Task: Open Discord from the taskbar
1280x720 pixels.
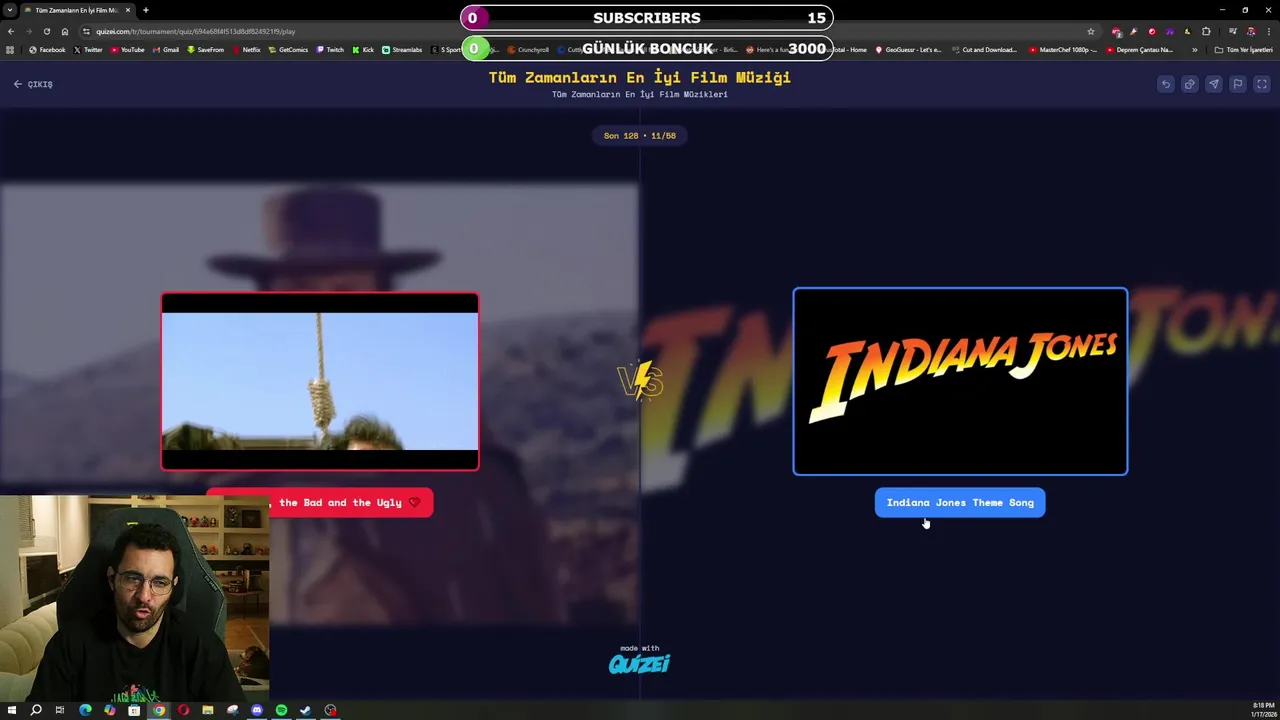Action: [x=257, y=710]
